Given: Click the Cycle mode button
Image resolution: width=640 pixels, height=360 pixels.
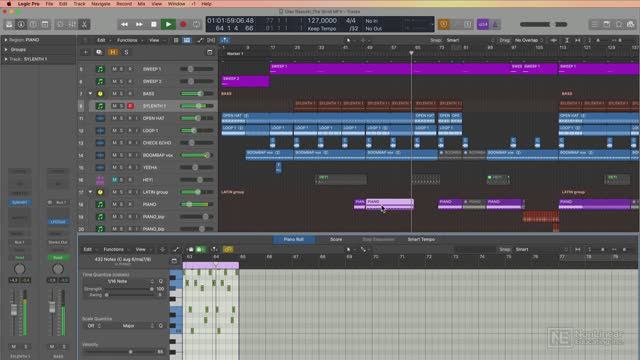Looking at the screenshot, I should (x=196, y=24).
